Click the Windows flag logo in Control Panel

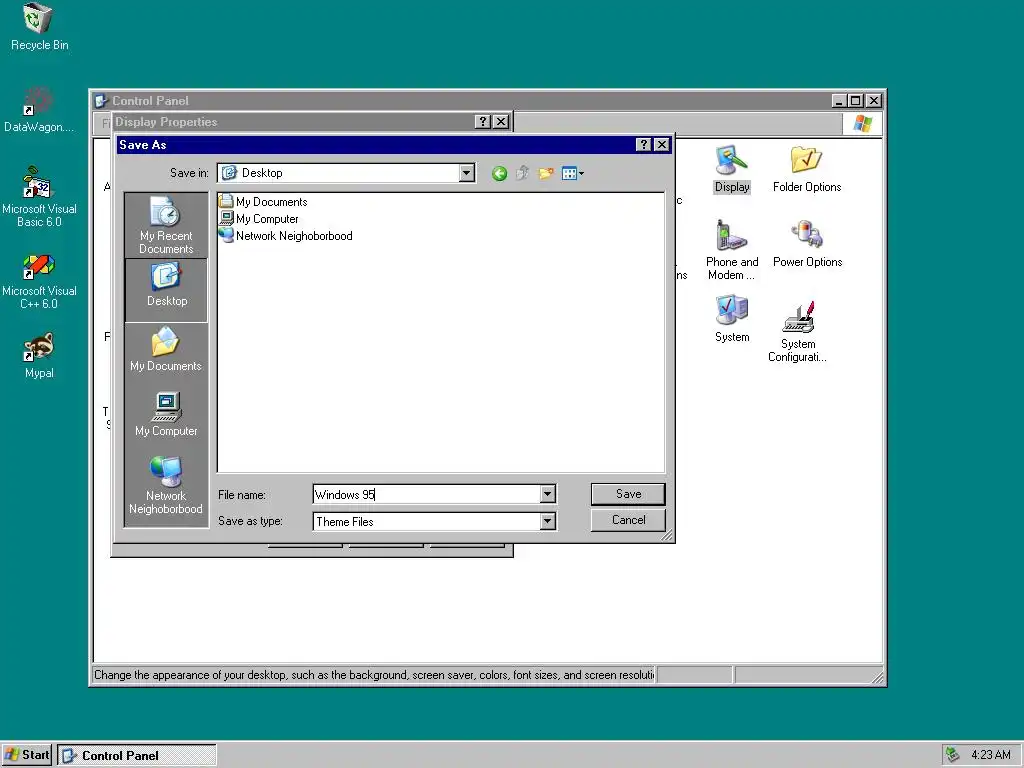click(862, 123)
